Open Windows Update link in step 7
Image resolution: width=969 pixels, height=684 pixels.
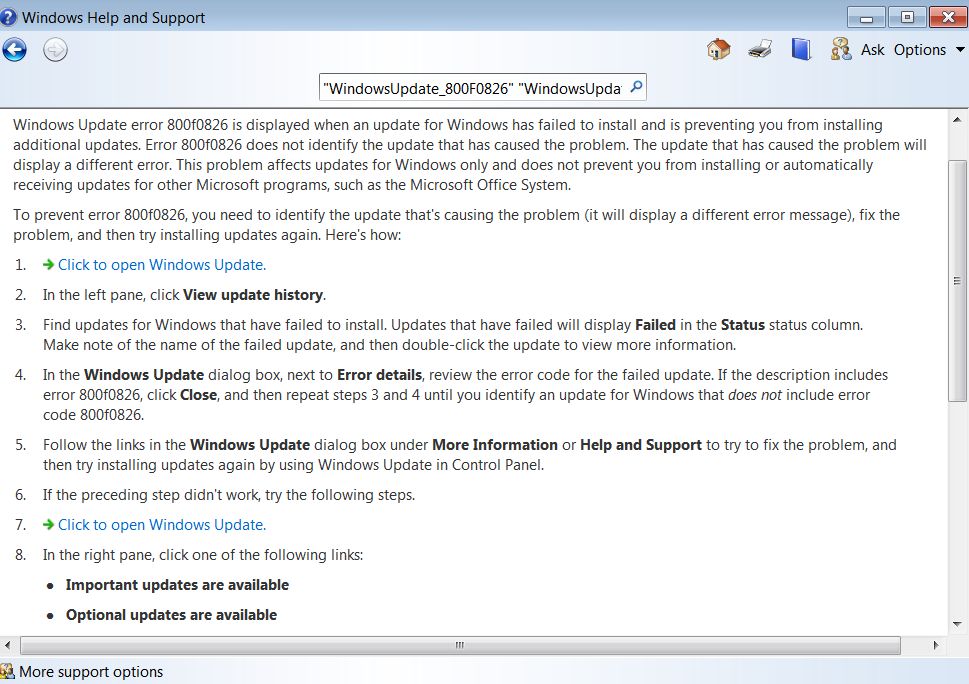click(x=162, y=525)
